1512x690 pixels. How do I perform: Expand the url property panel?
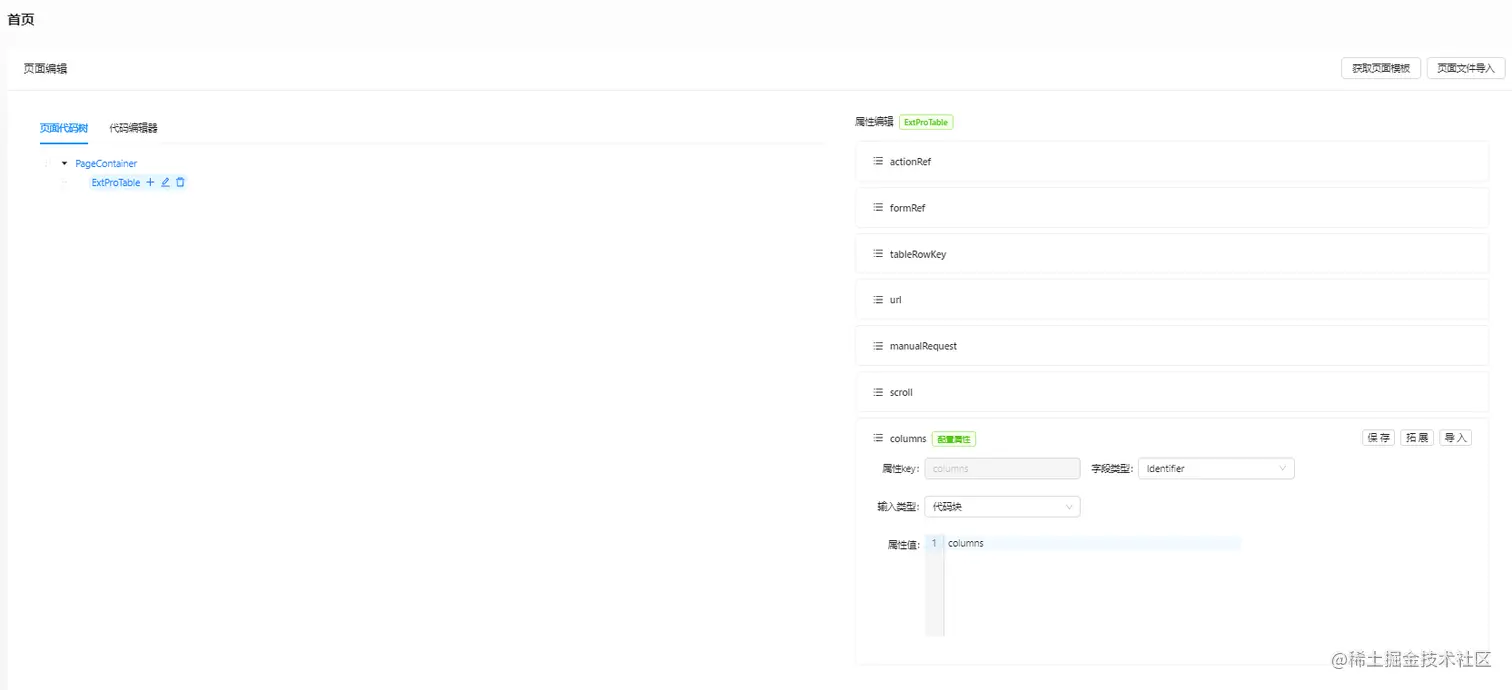(1172, 300)
